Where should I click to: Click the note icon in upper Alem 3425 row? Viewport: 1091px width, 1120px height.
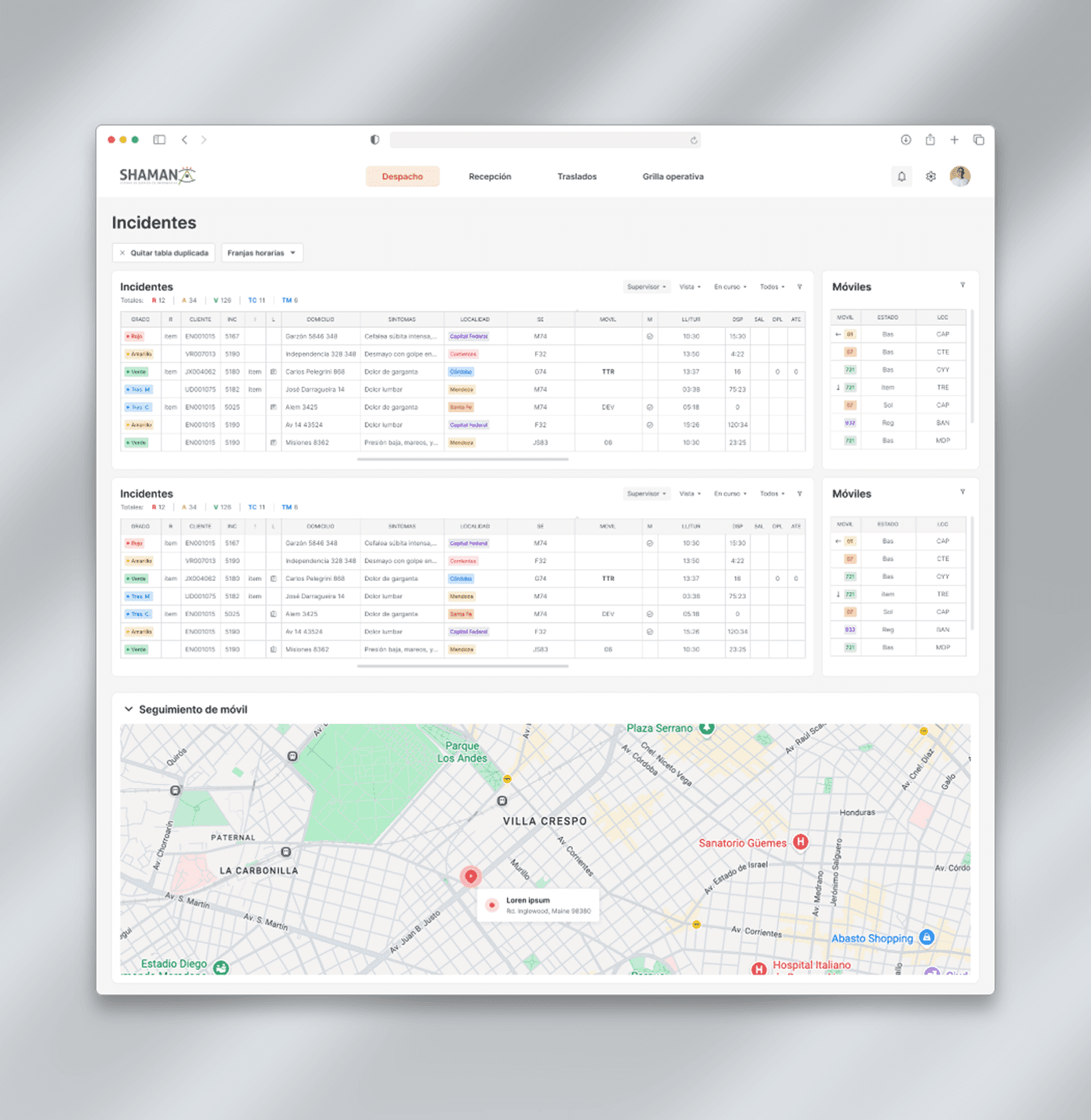(x=273, y=407)
